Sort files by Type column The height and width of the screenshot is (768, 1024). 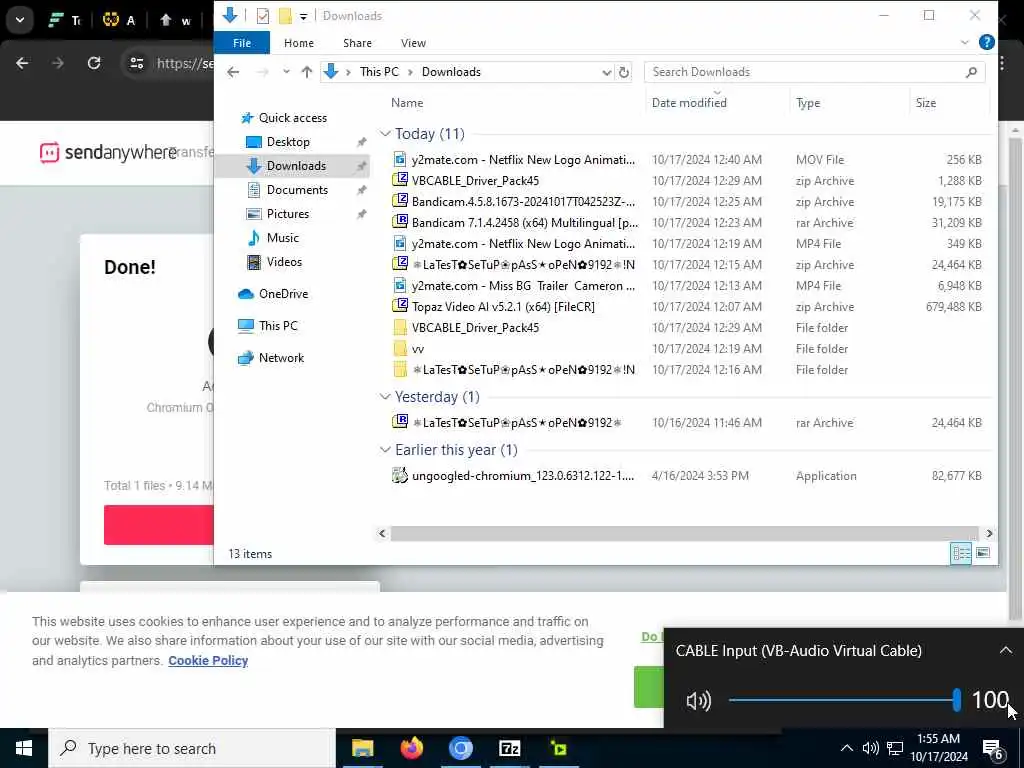808,103
